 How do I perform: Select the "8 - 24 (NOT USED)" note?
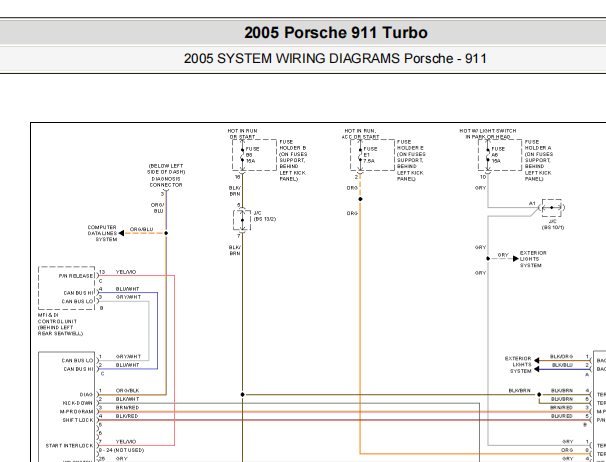click(x=121, y=450)
